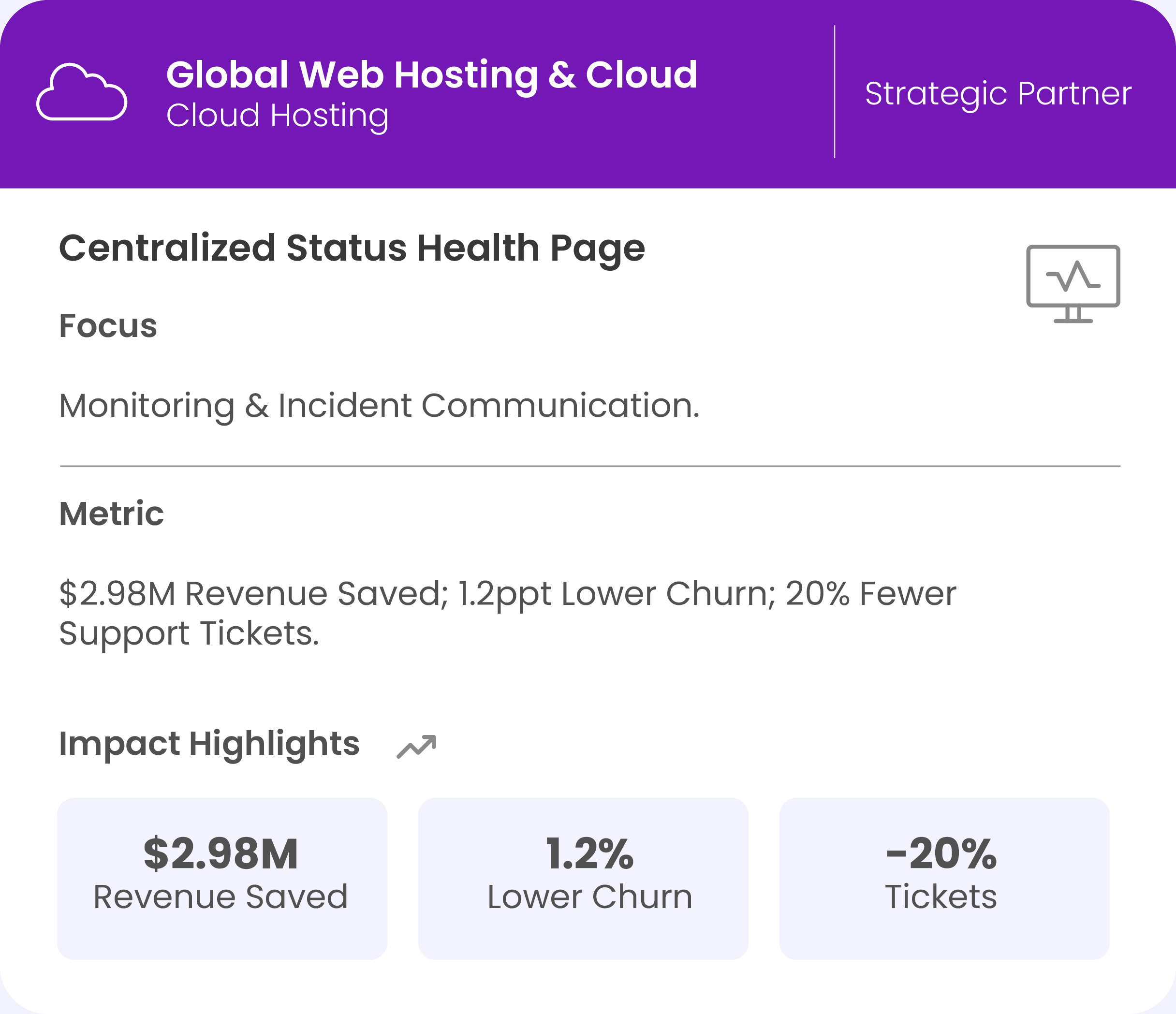
Task: Select the Monitoring & Incident Communication text
Action: [x=379, y=406]
